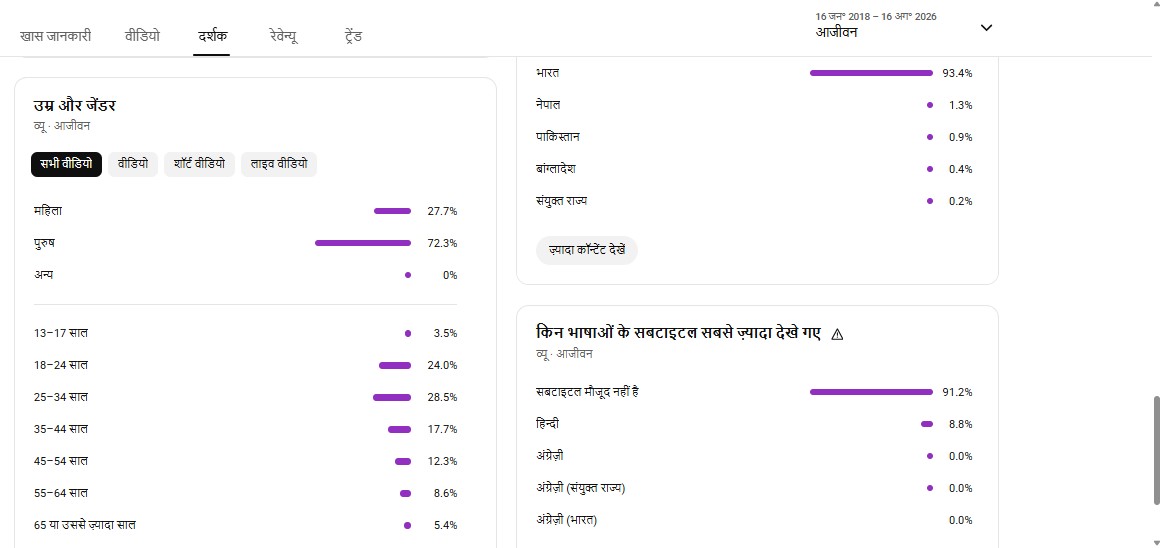Click the हिन्दी subtitle row

[x=754, y=424]
